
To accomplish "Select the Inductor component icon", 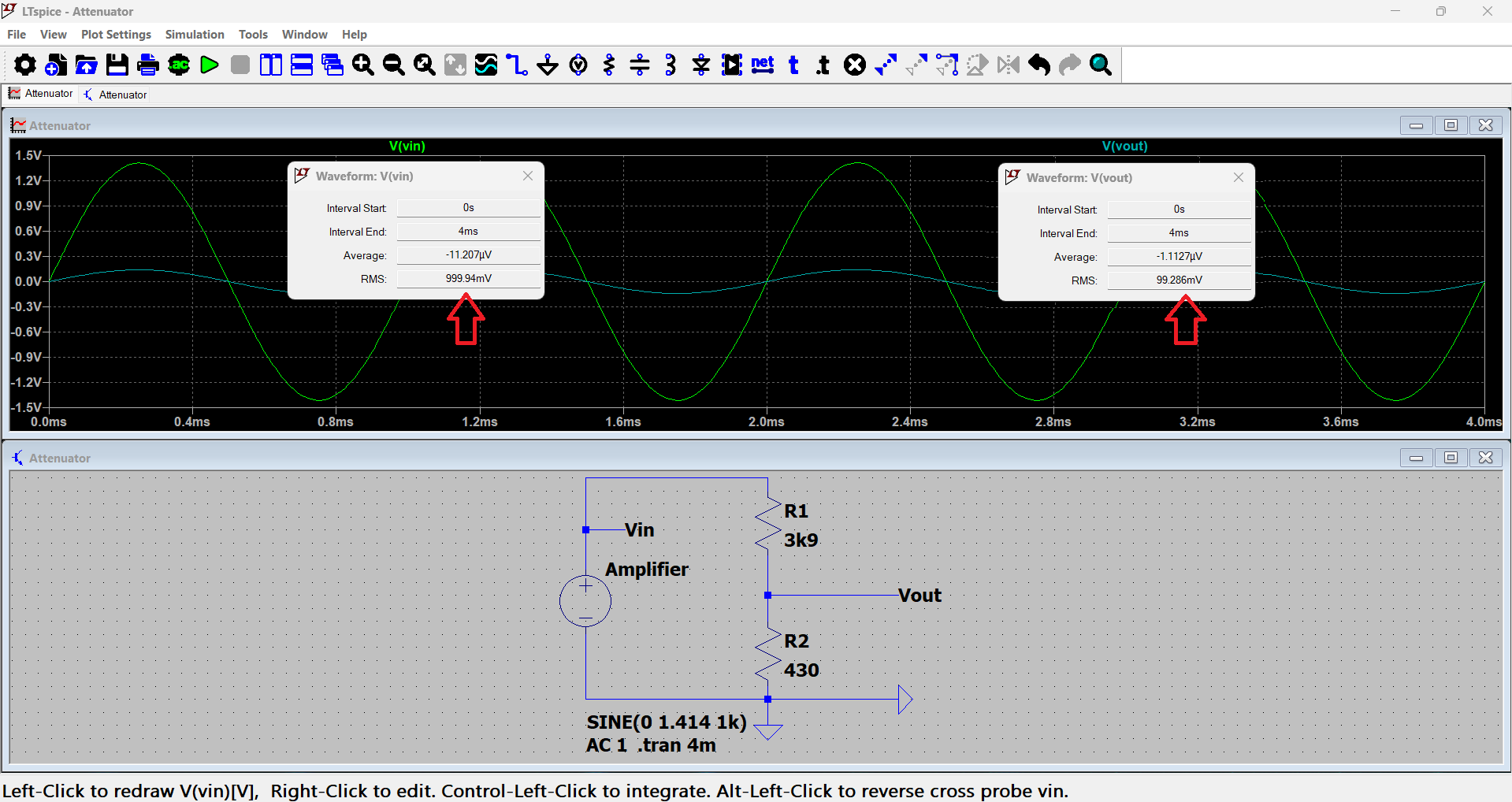I will 671,65.
